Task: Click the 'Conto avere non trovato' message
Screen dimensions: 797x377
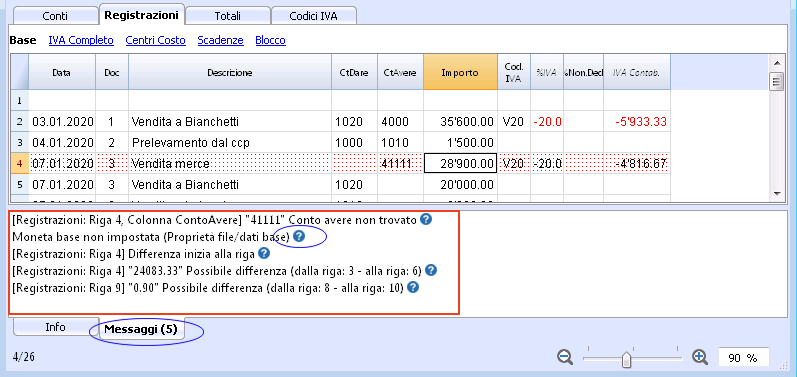Action: pyautogui.click(x=215, y=219)
